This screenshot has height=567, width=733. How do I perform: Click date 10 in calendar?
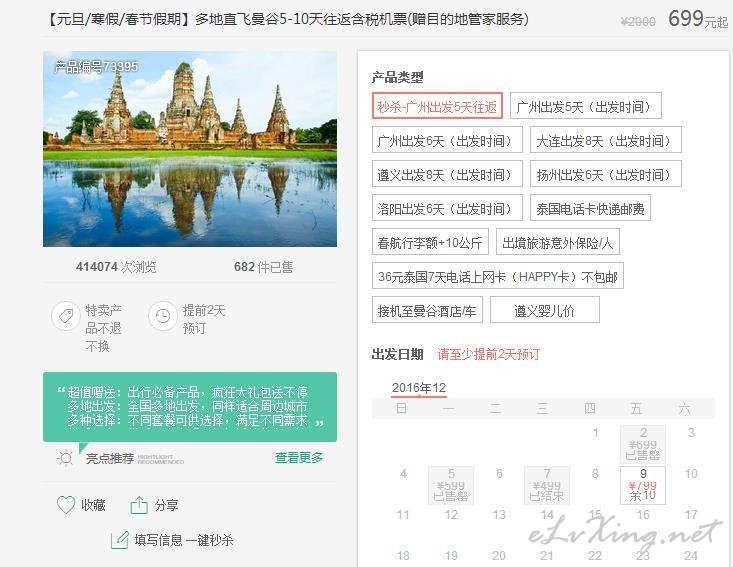pyautogui.click(x=691, y=474)
